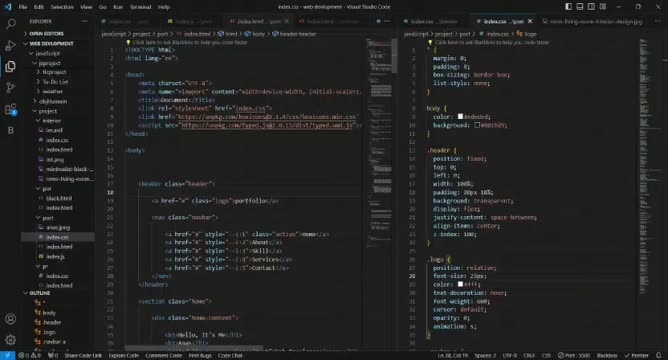Open the Manage gear icon
This screenshot has width=668, height=360.
[10, 340]
